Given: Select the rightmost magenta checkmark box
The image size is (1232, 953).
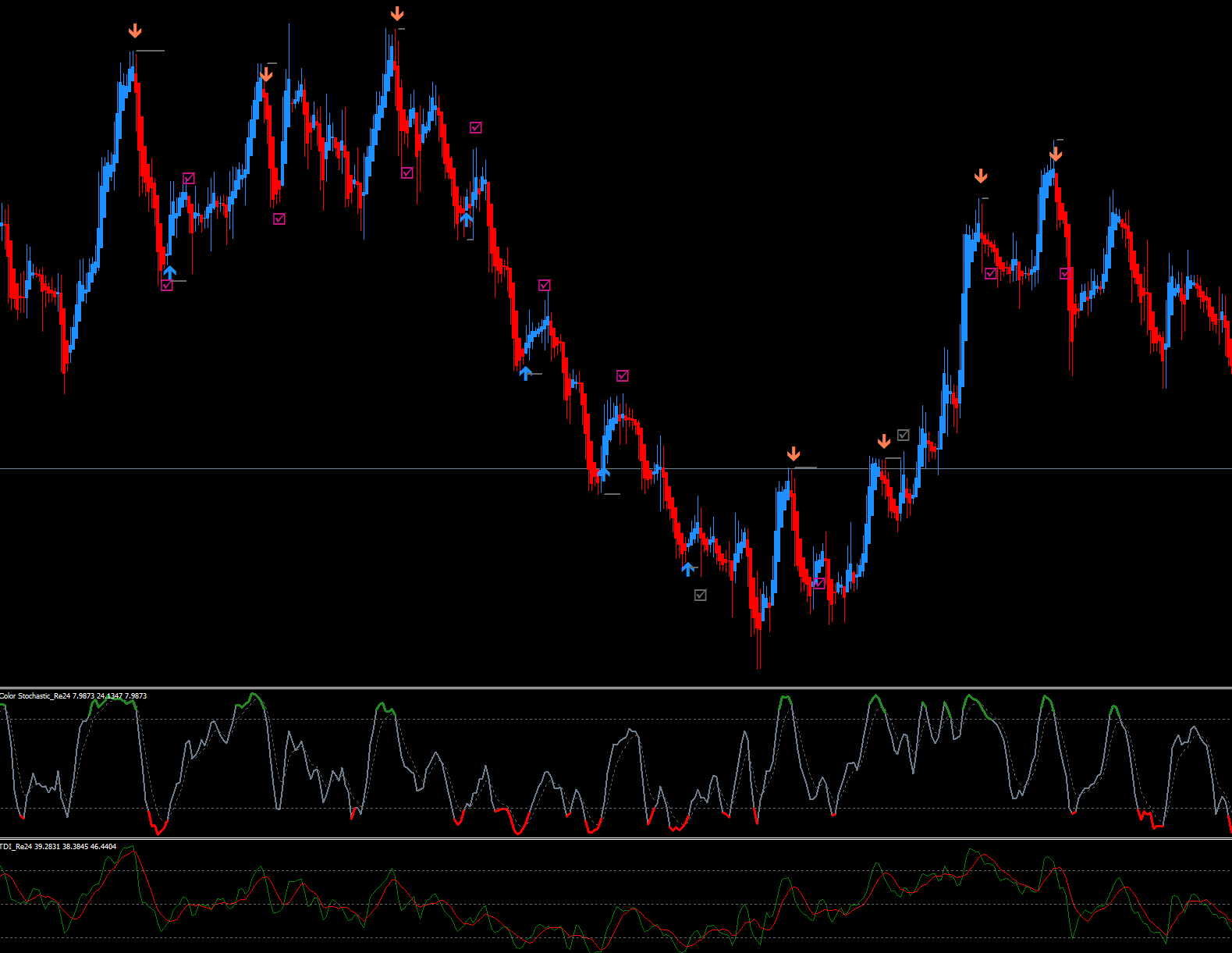Looking at the screenshot, I should pyautogui.click(x=1066, y=273).
